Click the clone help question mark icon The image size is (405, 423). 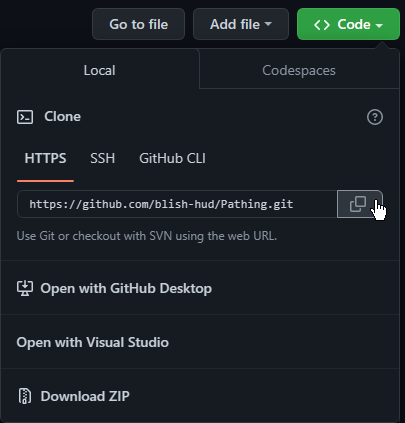click(375, 117)
